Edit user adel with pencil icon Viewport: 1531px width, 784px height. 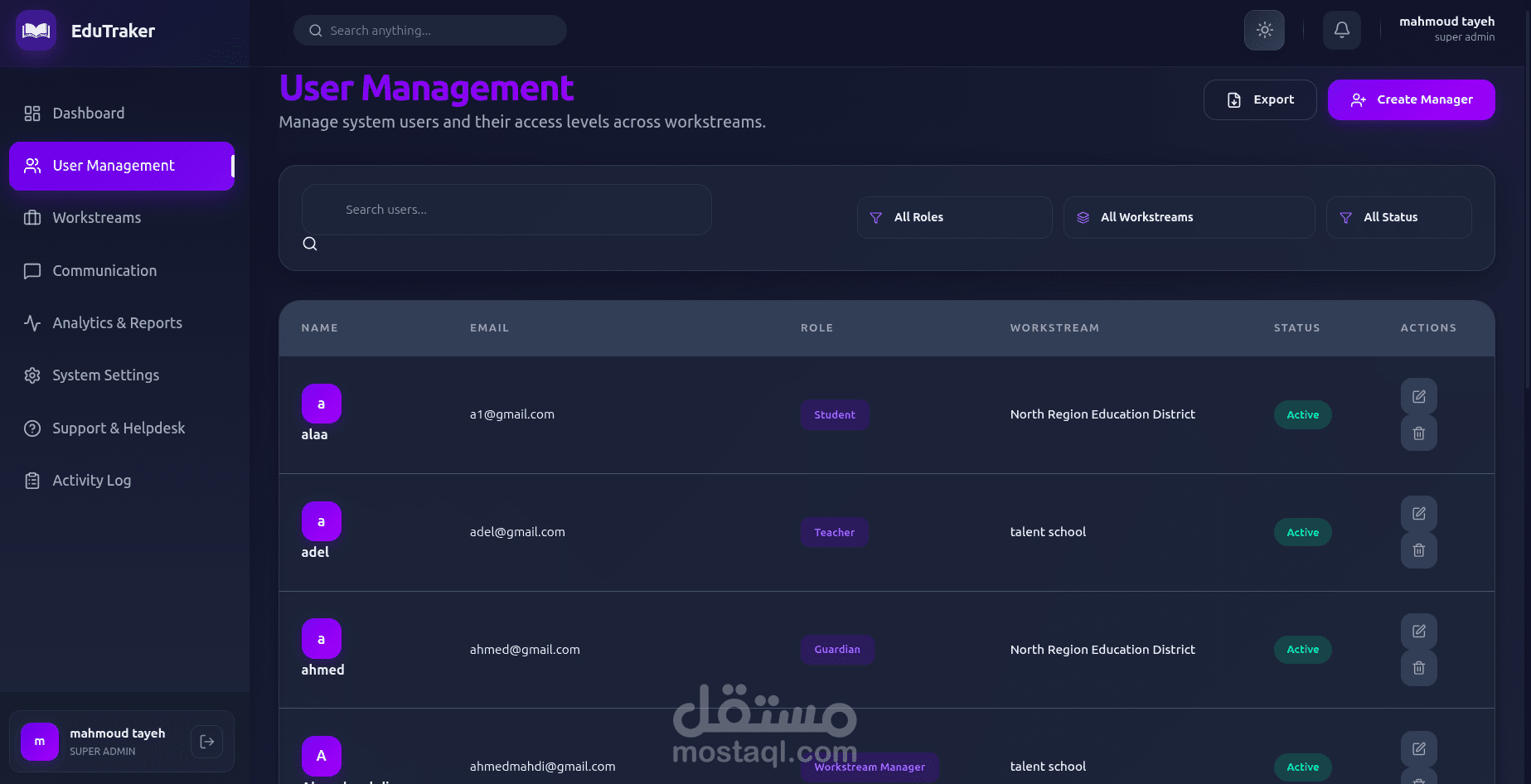click(x=1418, y=514)
